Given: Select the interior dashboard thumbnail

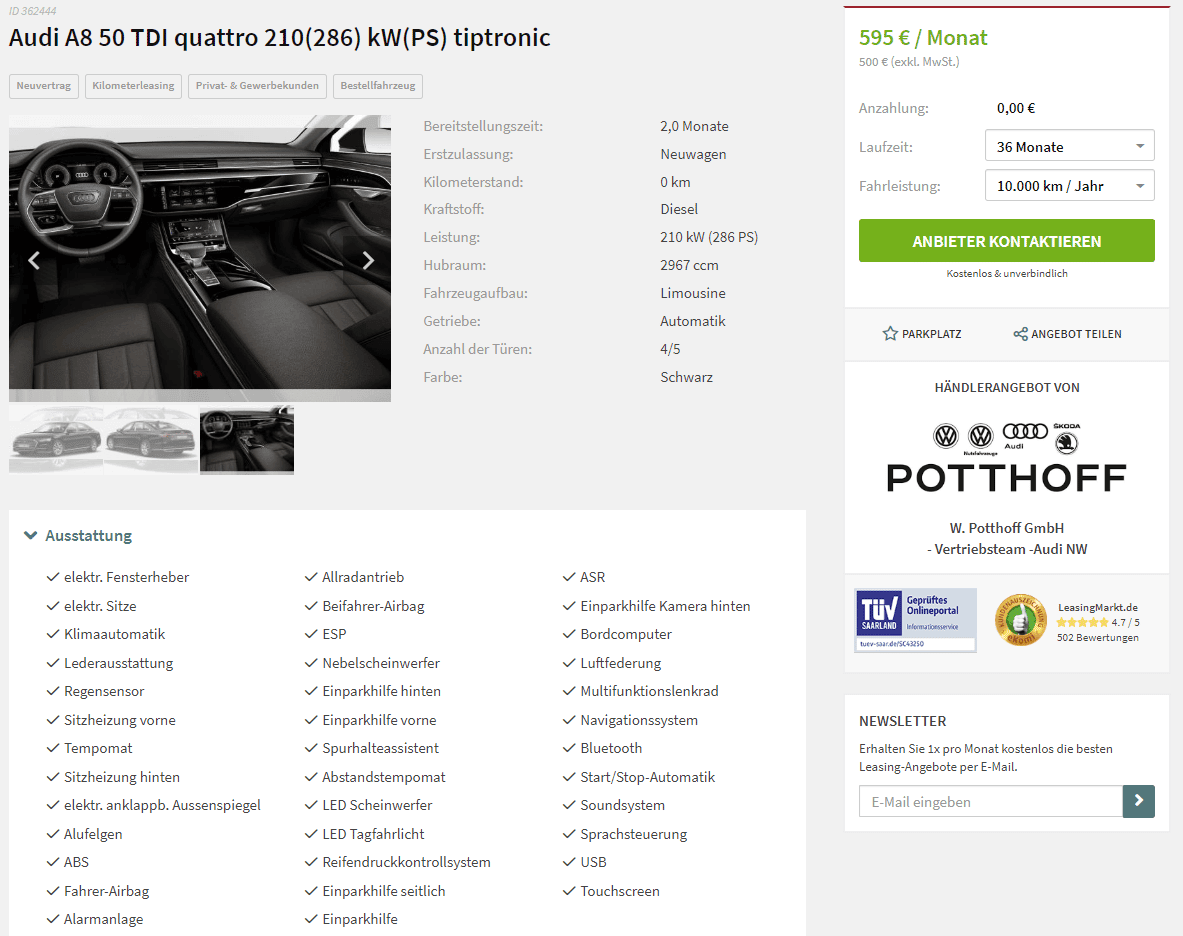Looking at the screenshot, I should 247,440.
